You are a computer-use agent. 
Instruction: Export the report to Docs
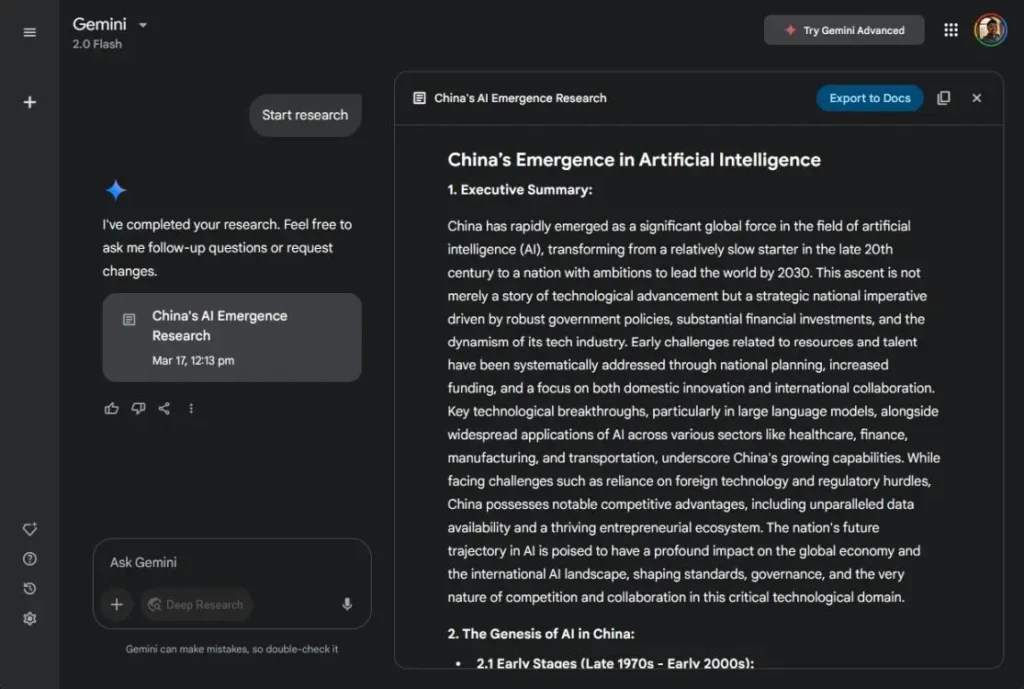[869, 97]
